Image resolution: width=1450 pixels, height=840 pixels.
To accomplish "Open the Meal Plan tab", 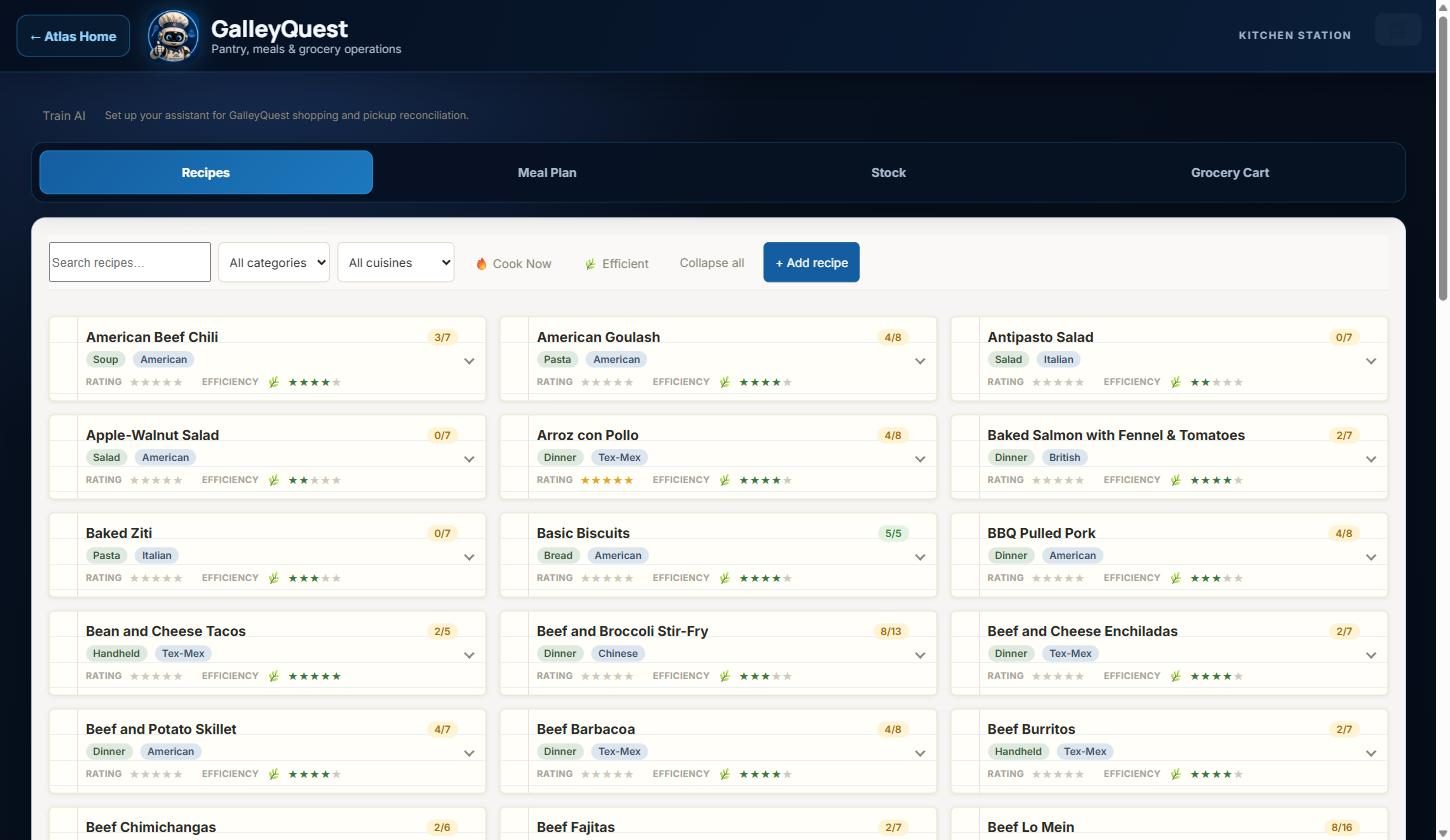I will [547, 172].
